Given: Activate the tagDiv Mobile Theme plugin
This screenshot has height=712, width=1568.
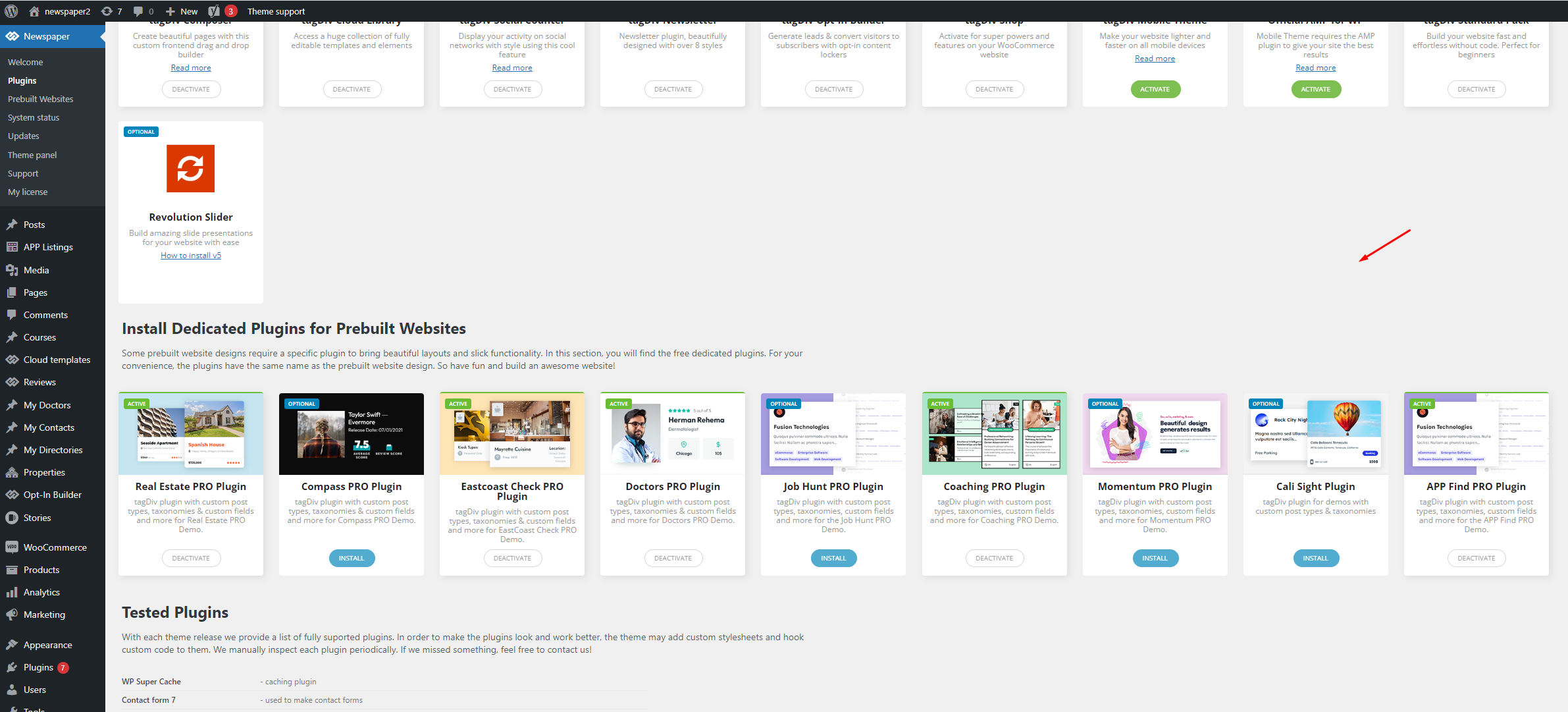Looking at the screenshot, I should click(x=1155, y=89).
